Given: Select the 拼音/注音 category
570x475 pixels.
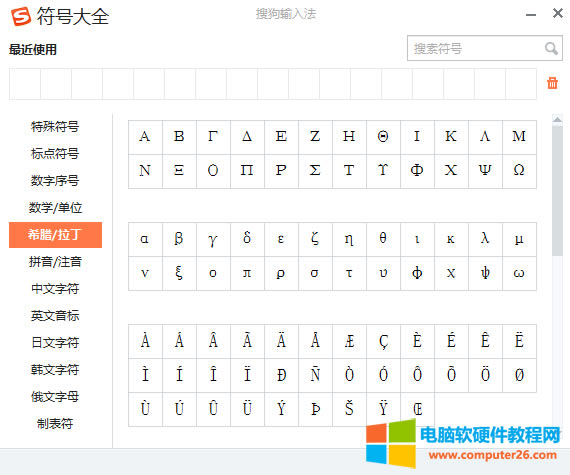Looking at the screenshot, I should 55,262.
